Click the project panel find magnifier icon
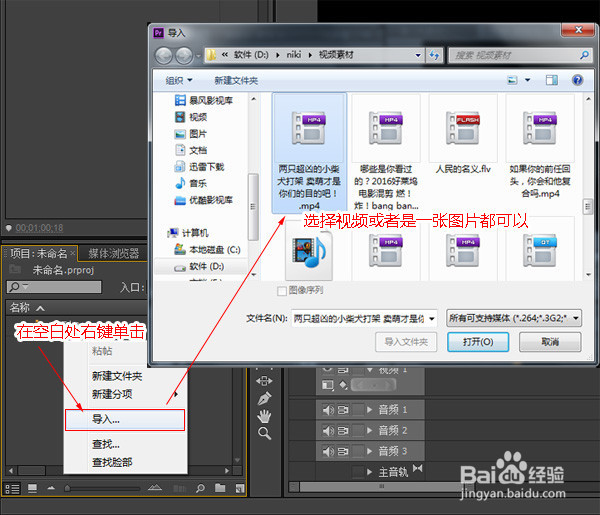Viewport: 600px width, 515px height. click(x=200, y=488)
